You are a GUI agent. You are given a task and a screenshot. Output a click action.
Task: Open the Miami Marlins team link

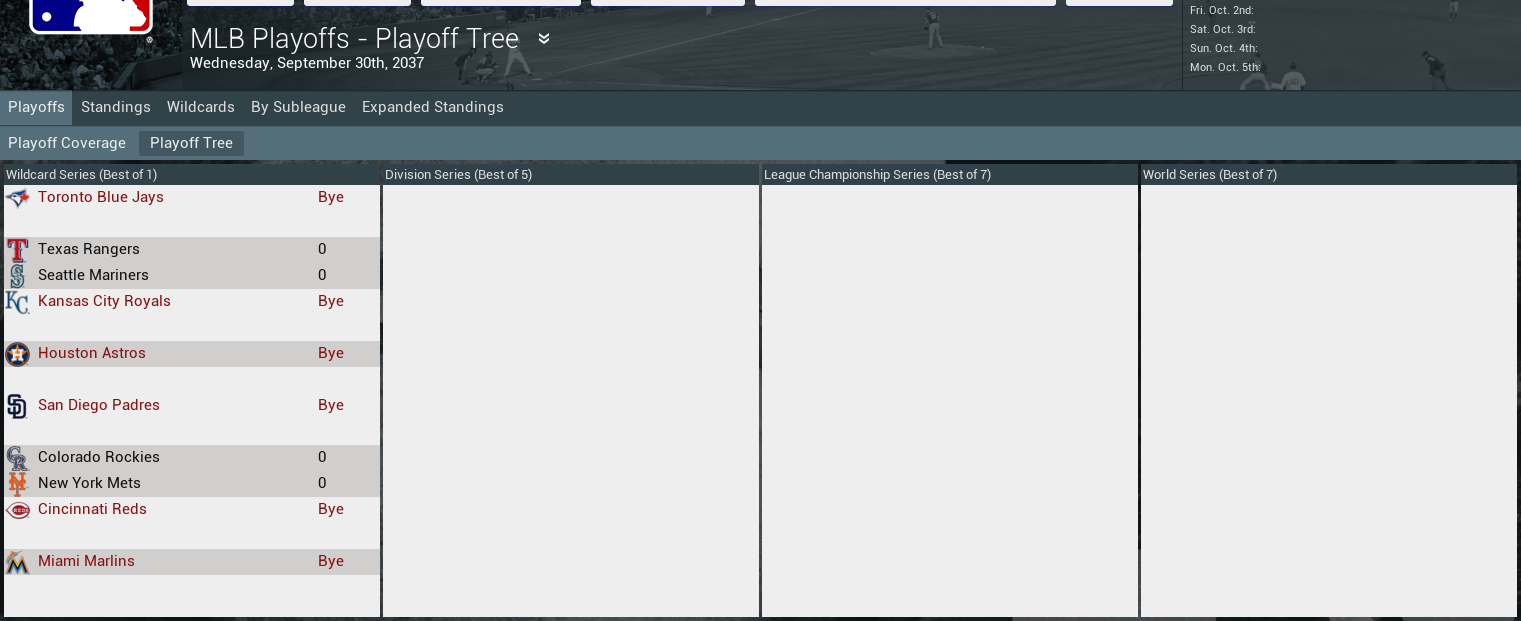[x=86, y=561]
